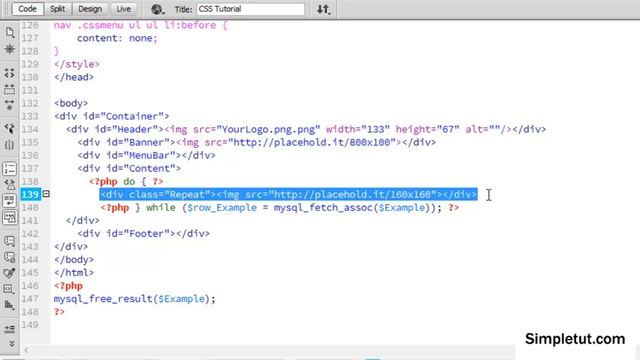Click Collapse Selection icon

click(x=10, y=89)
